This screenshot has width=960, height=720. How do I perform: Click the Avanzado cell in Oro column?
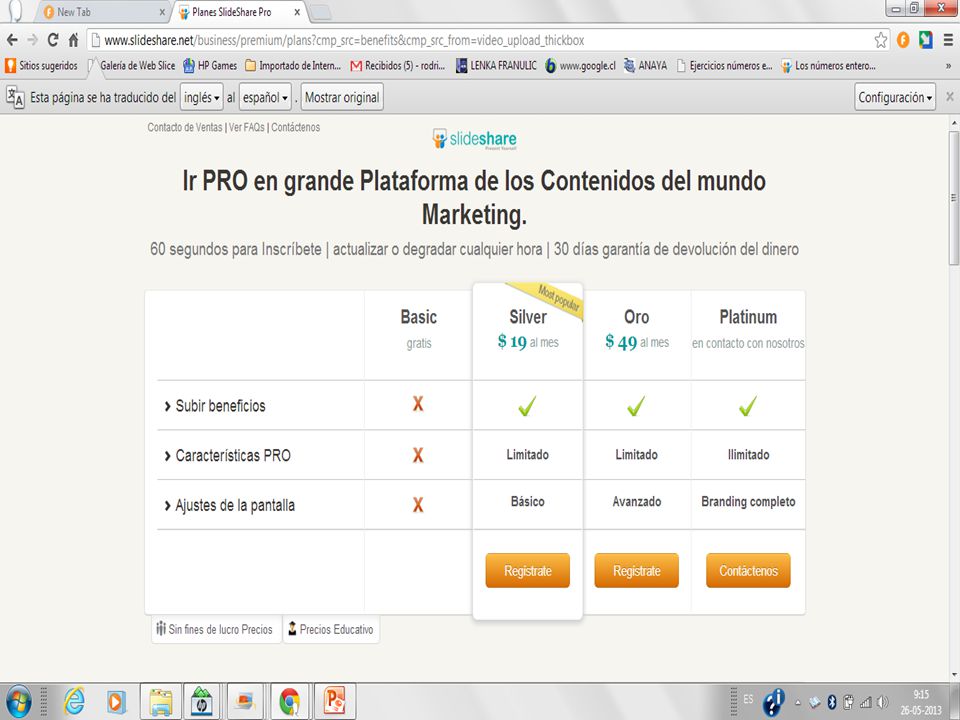(x=637, y=501)
